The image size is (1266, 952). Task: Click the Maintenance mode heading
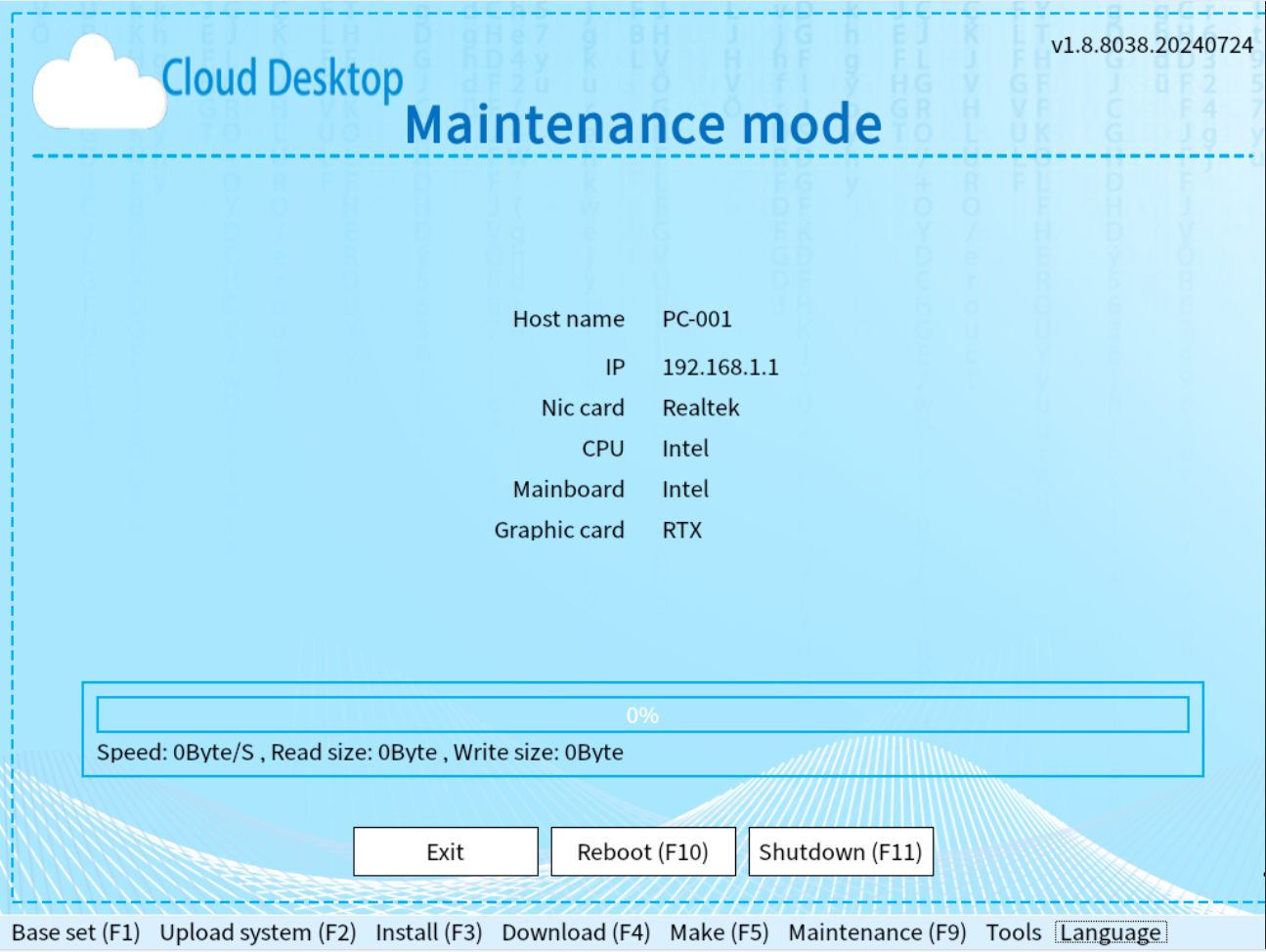pos(643,124)
